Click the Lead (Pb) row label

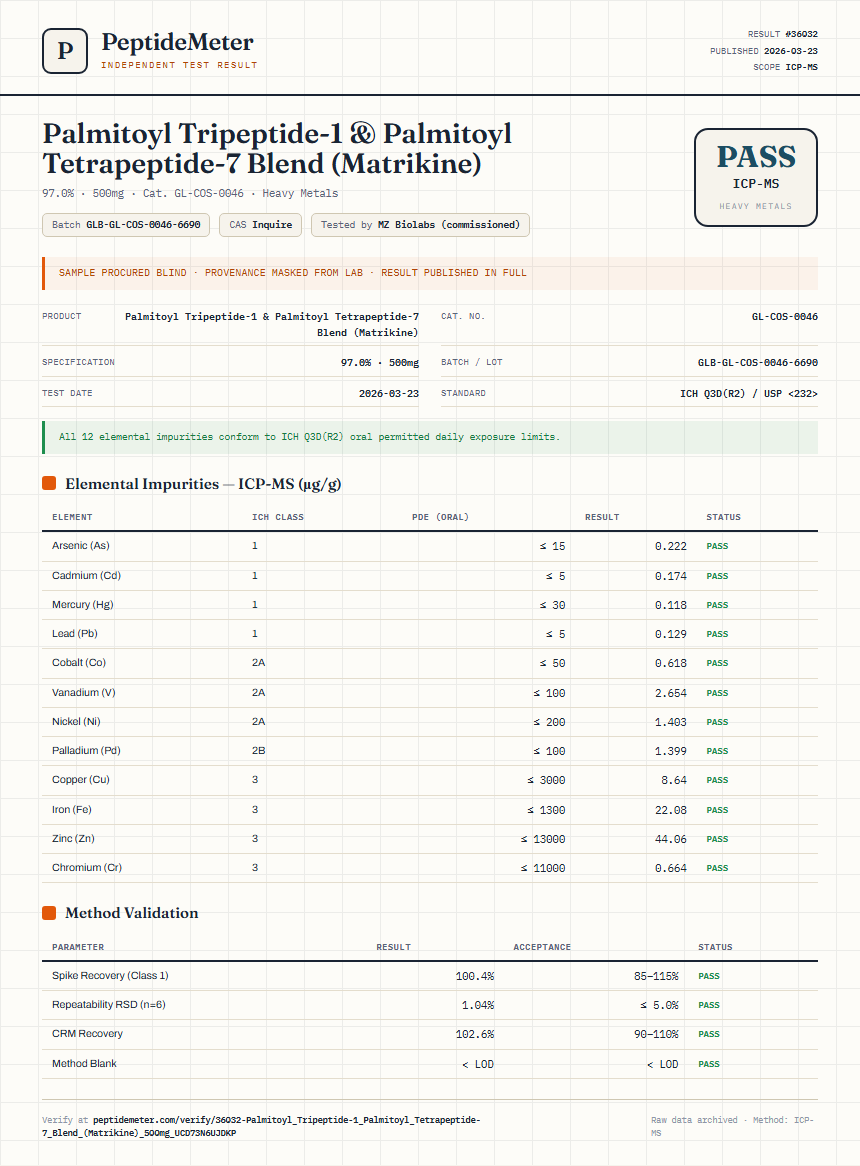pos(75,634)
